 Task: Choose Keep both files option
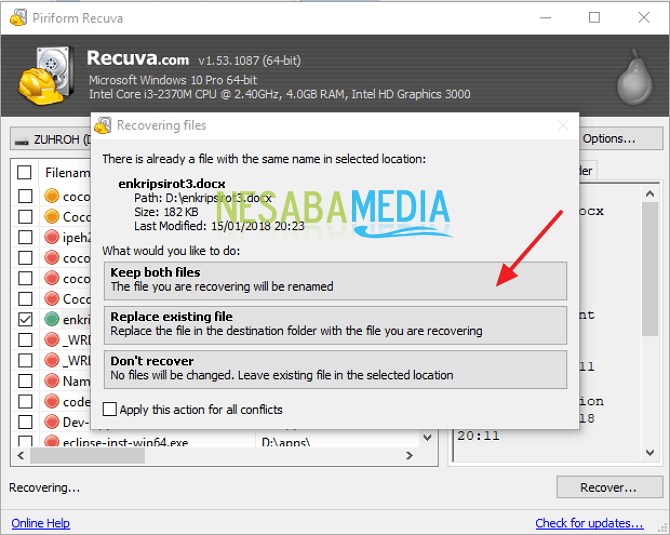(335, 281)
